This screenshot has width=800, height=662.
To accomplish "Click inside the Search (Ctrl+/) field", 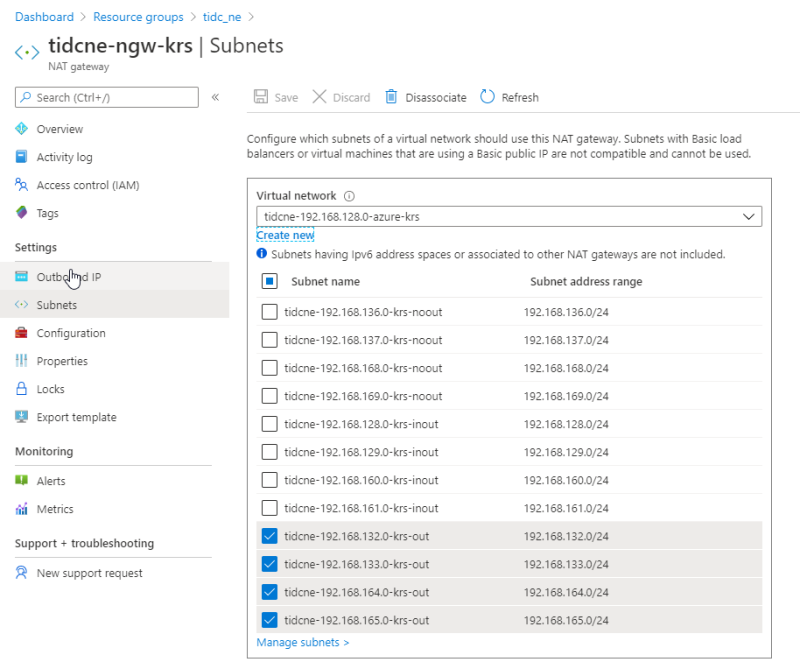I will pos(105,97).
